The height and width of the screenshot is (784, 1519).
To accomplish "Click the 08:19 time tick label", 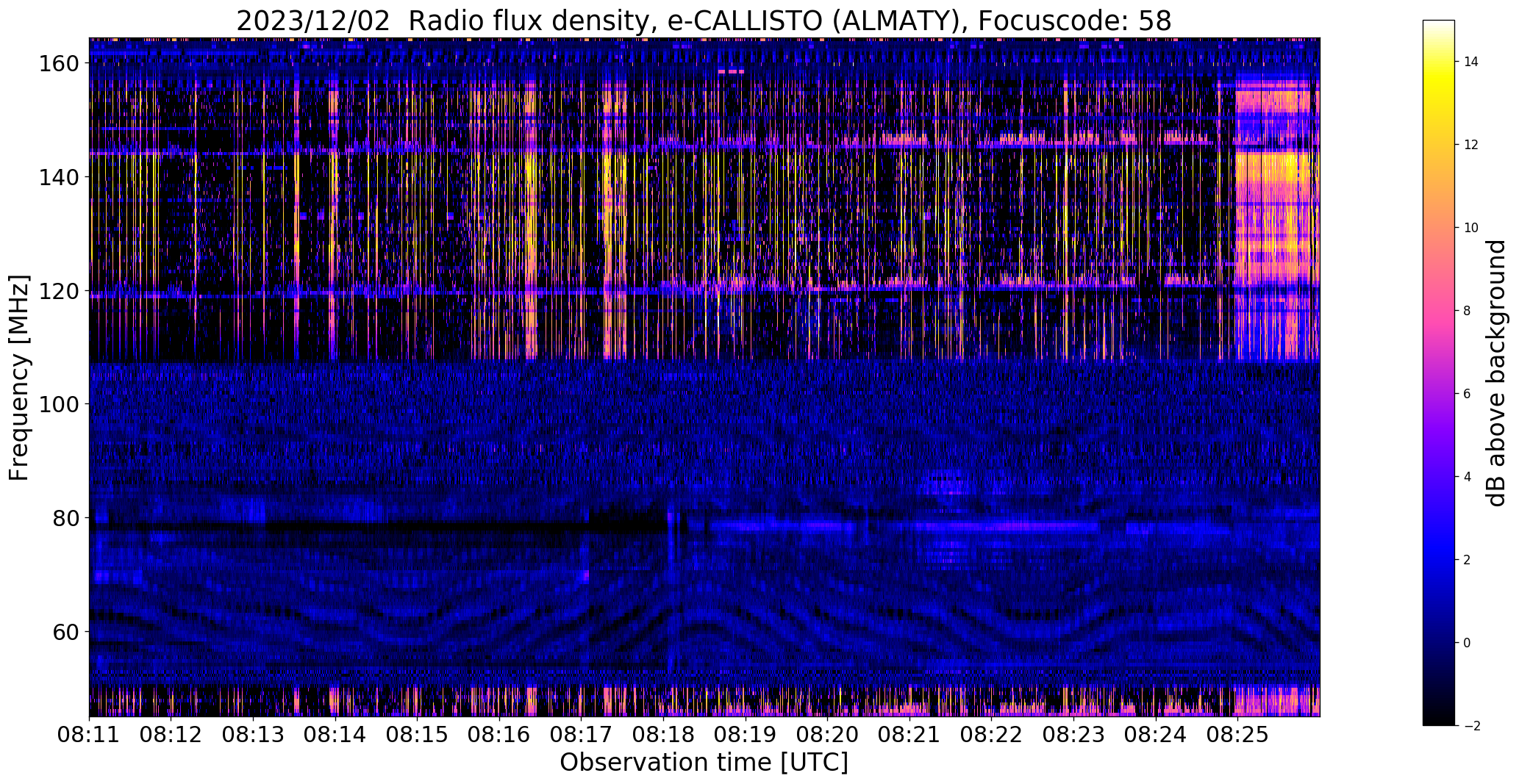I will pyautogui.click(x=746, y=734).
